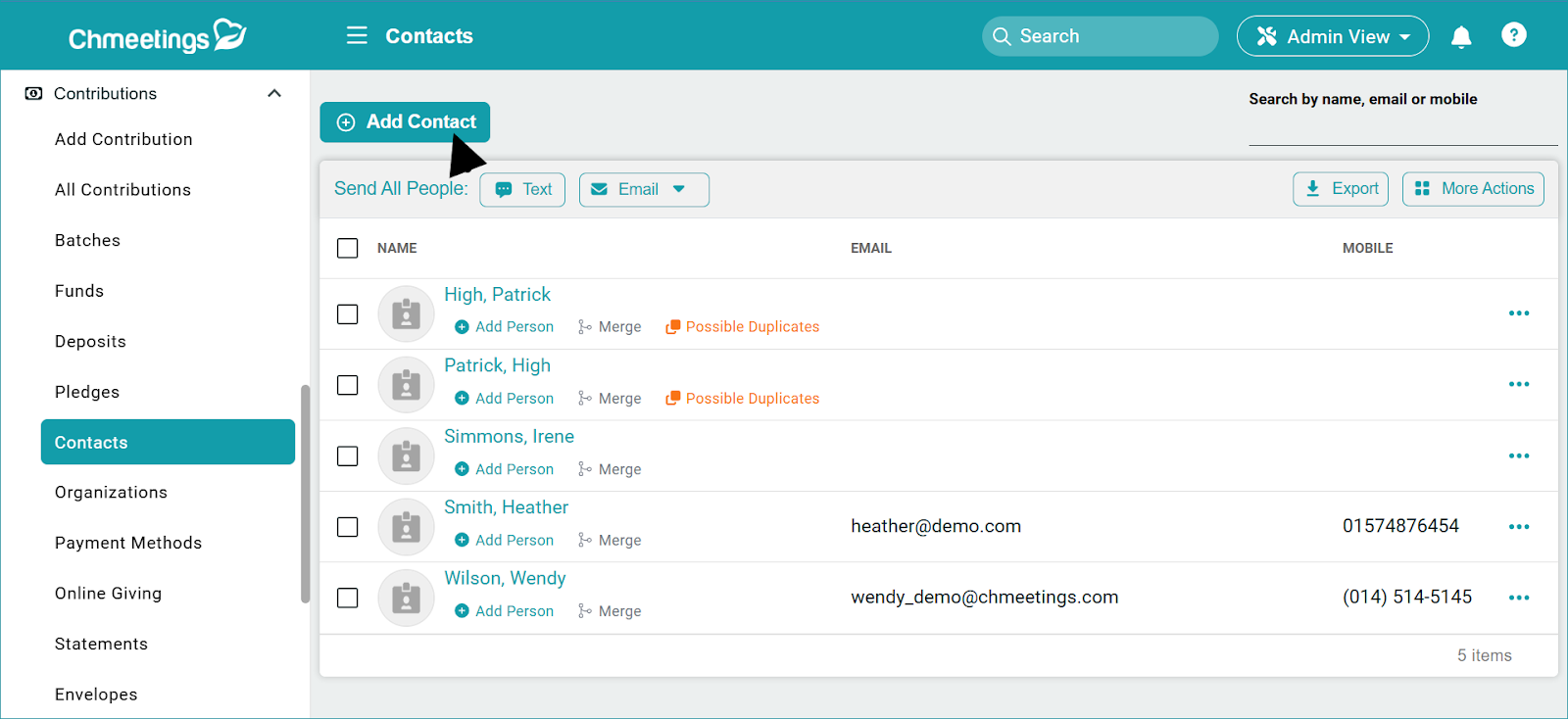The height and width of the screenshot is (719, 1568).
Task: Check the select-all checkbox in header
Action: click(348, 249)
